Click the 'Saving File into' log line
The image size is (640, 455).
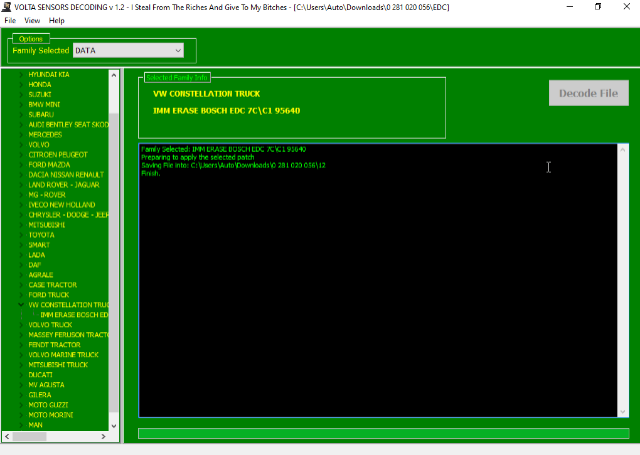(x=233, y=165)
